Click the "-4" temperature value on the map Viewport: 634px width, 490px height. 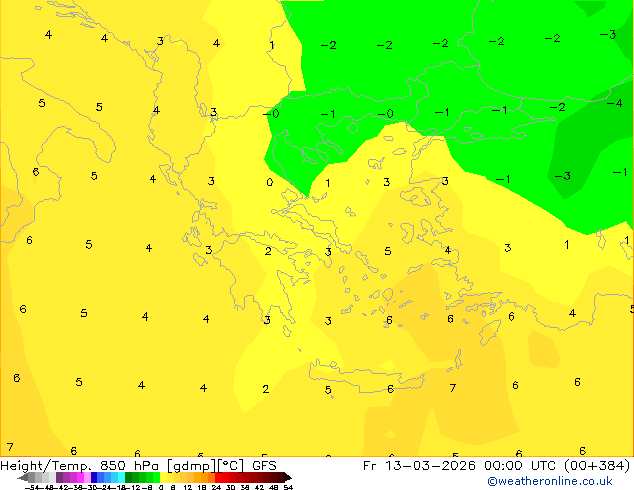(x=614, y=103)
